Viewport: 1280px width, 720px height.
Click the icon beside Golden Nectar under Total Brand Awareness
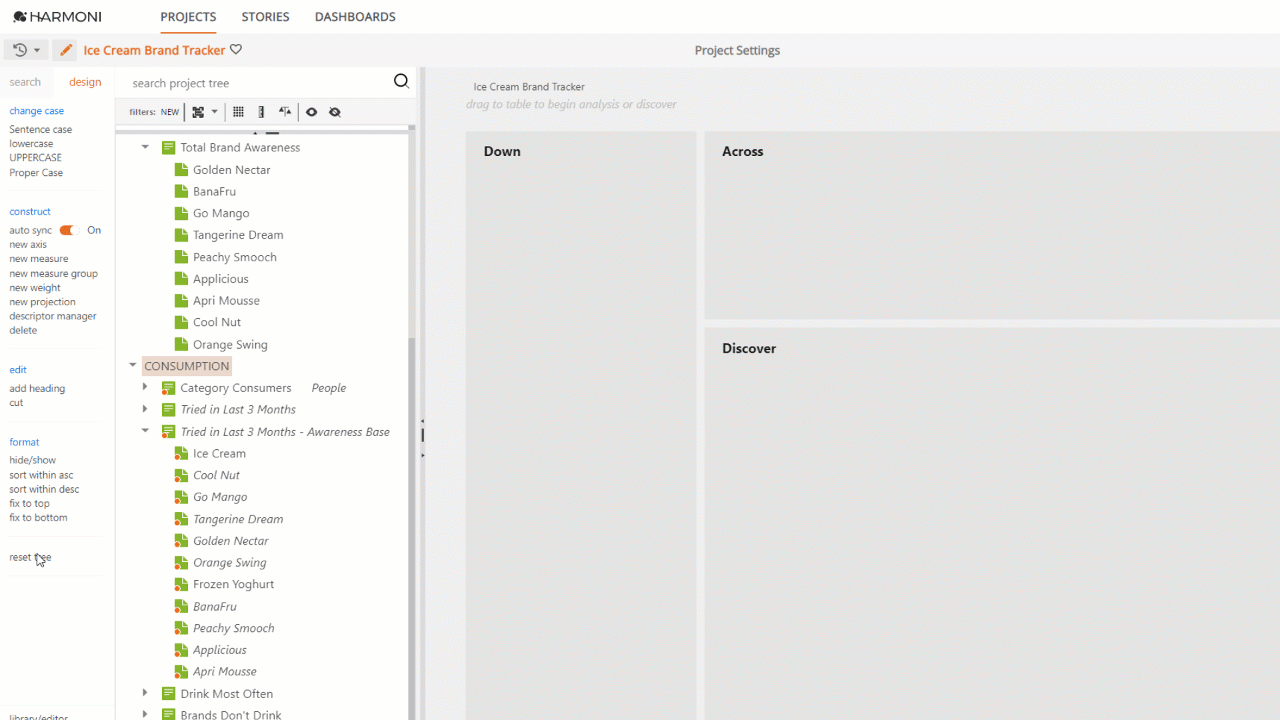tap(181, 170)
